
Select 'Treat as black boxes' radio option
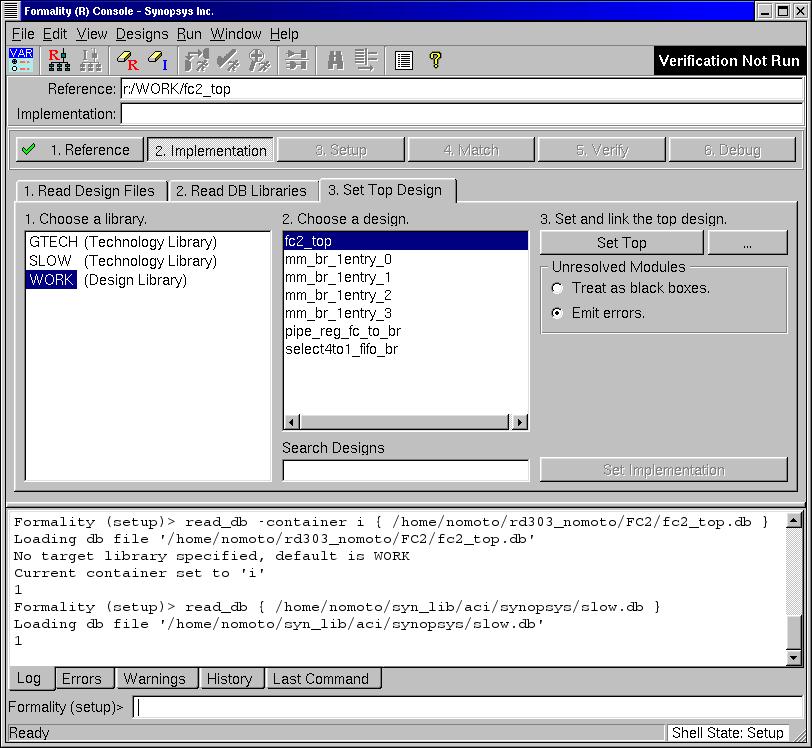coord(557,288)
